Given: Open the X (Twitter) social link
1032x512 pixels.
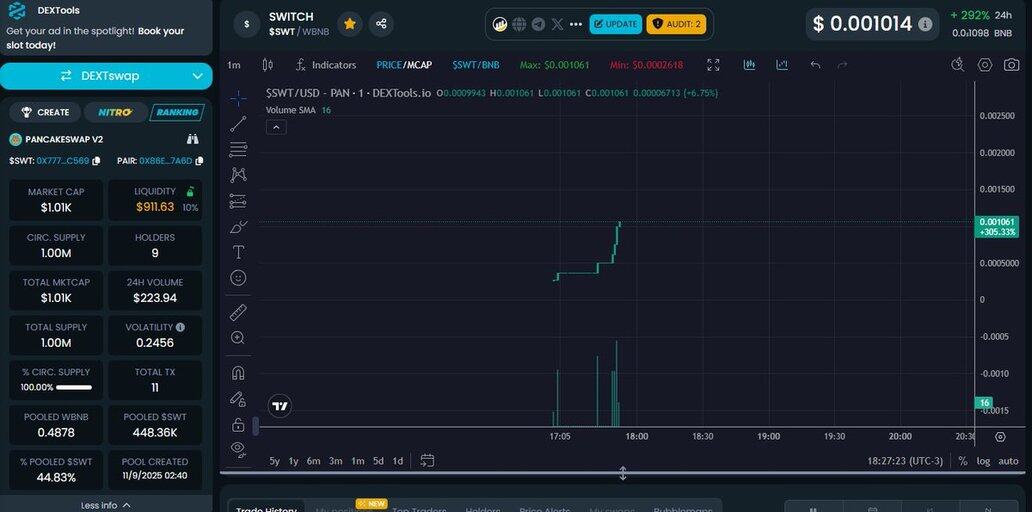Looking at the screenshot, I should tap(558, 24).
